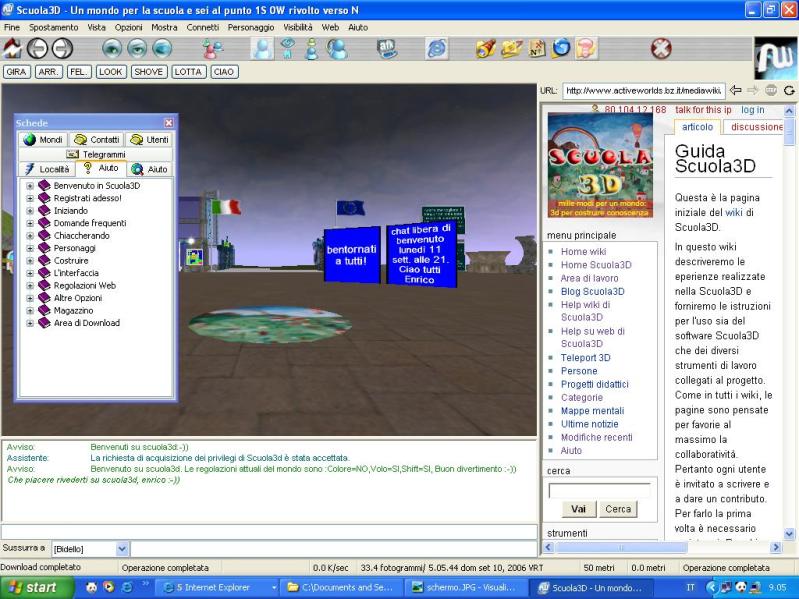Viewport: 799px width, 599px height.
Task: Click the Cerca button in wiki
Action: click(618, 509)
